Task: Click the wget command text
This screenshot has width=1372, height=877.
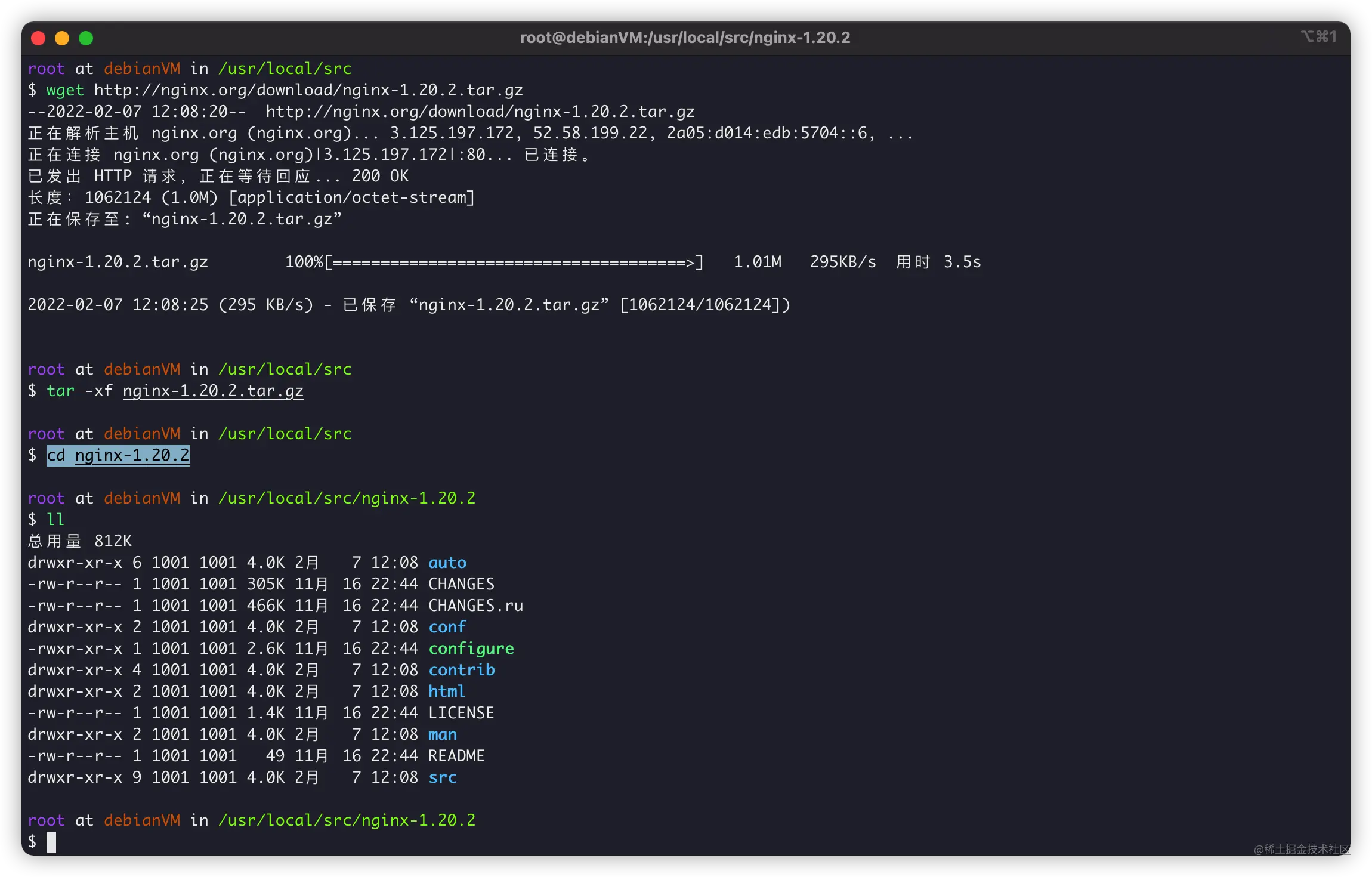Action: [65, 90]
